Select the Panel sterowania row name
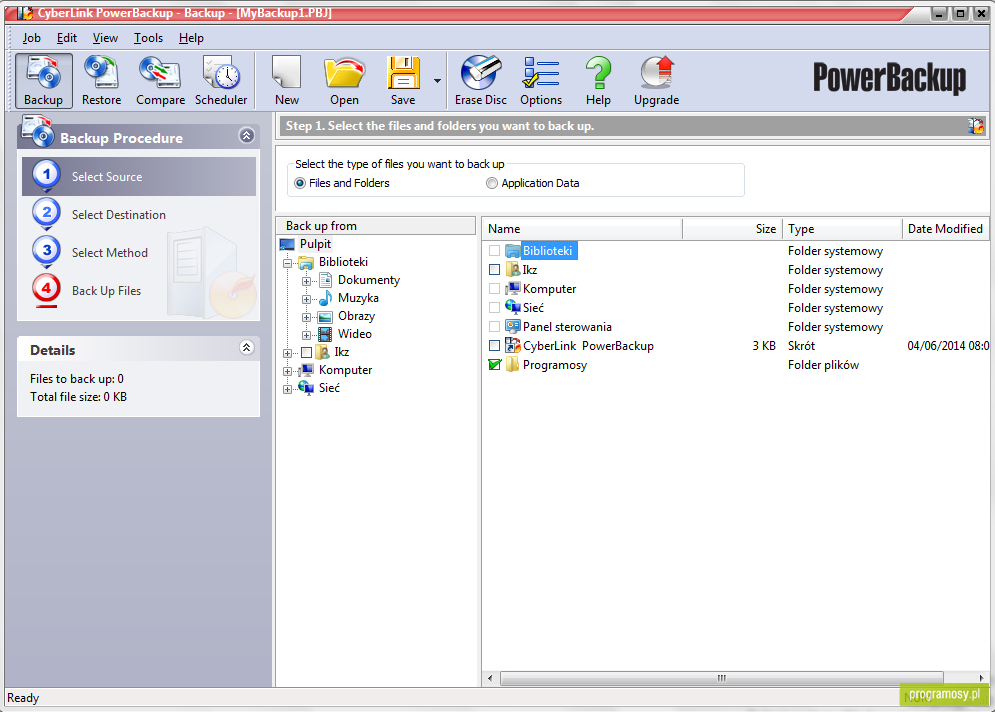The image size is (995, 712). pyautogui.click(x=567, y=327)
